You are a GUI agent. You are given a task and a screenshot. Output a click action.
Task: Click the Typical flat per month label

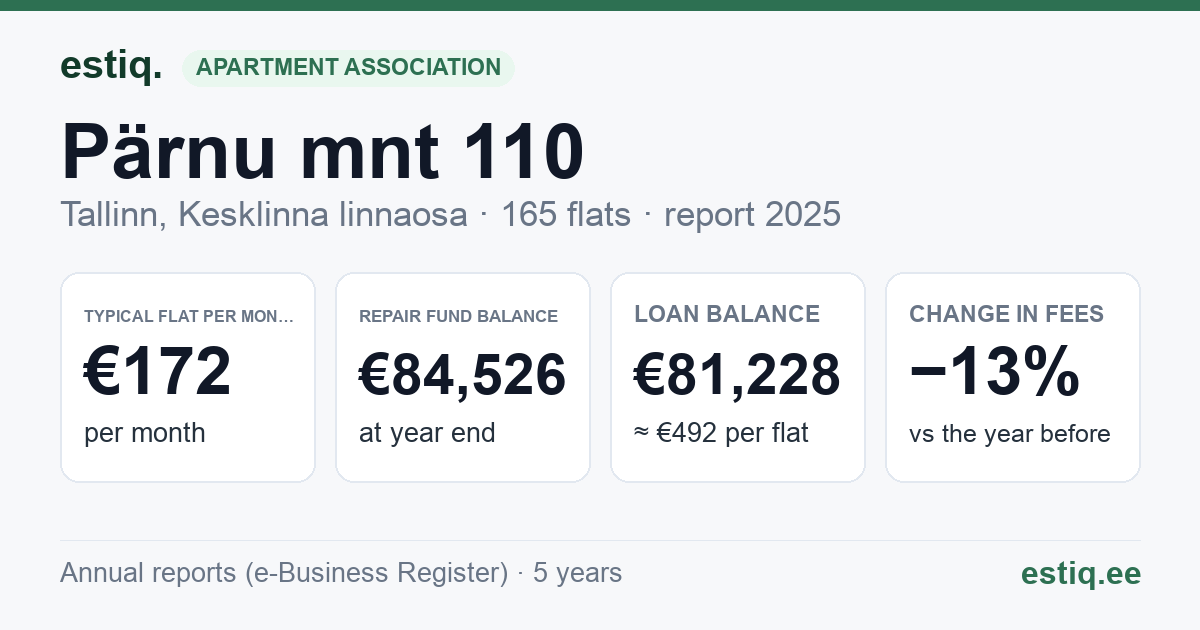click(x=189, y=316)
